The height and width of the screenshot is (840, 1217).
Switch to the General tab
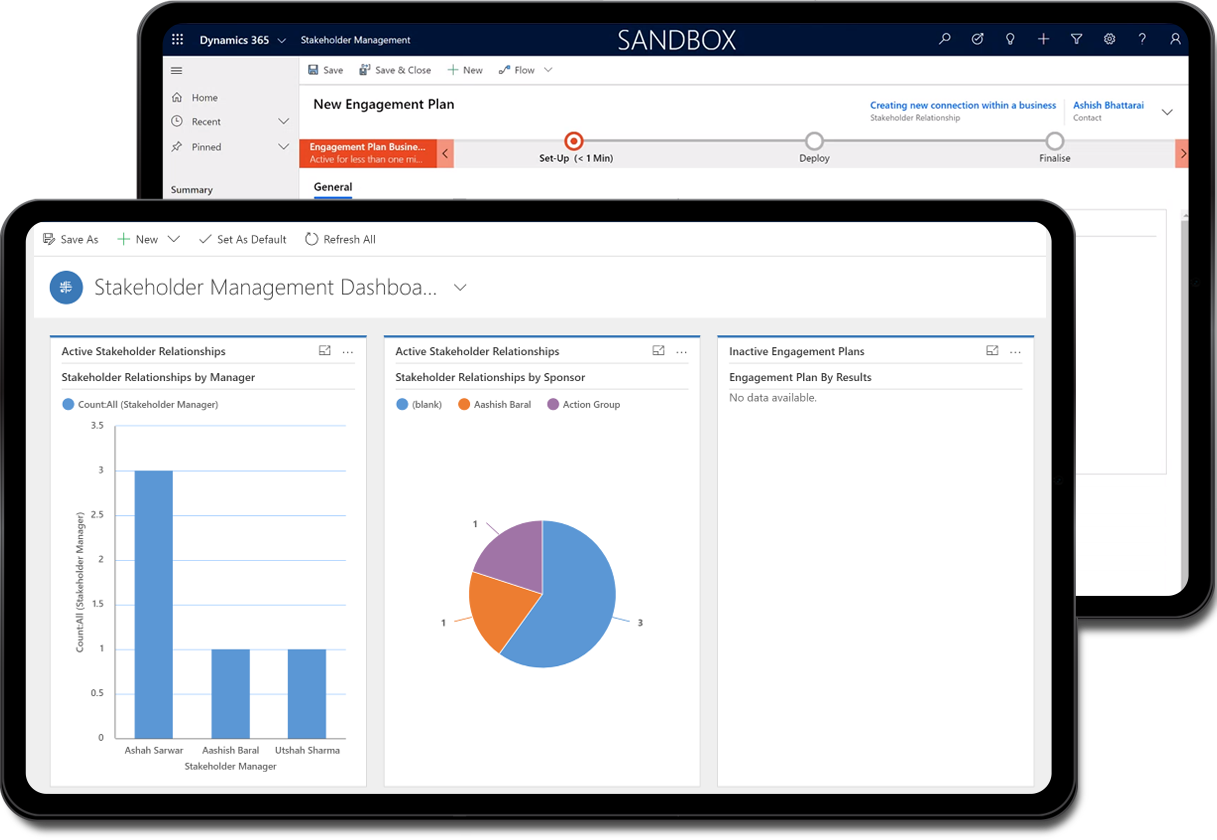(x=333, y=187)
